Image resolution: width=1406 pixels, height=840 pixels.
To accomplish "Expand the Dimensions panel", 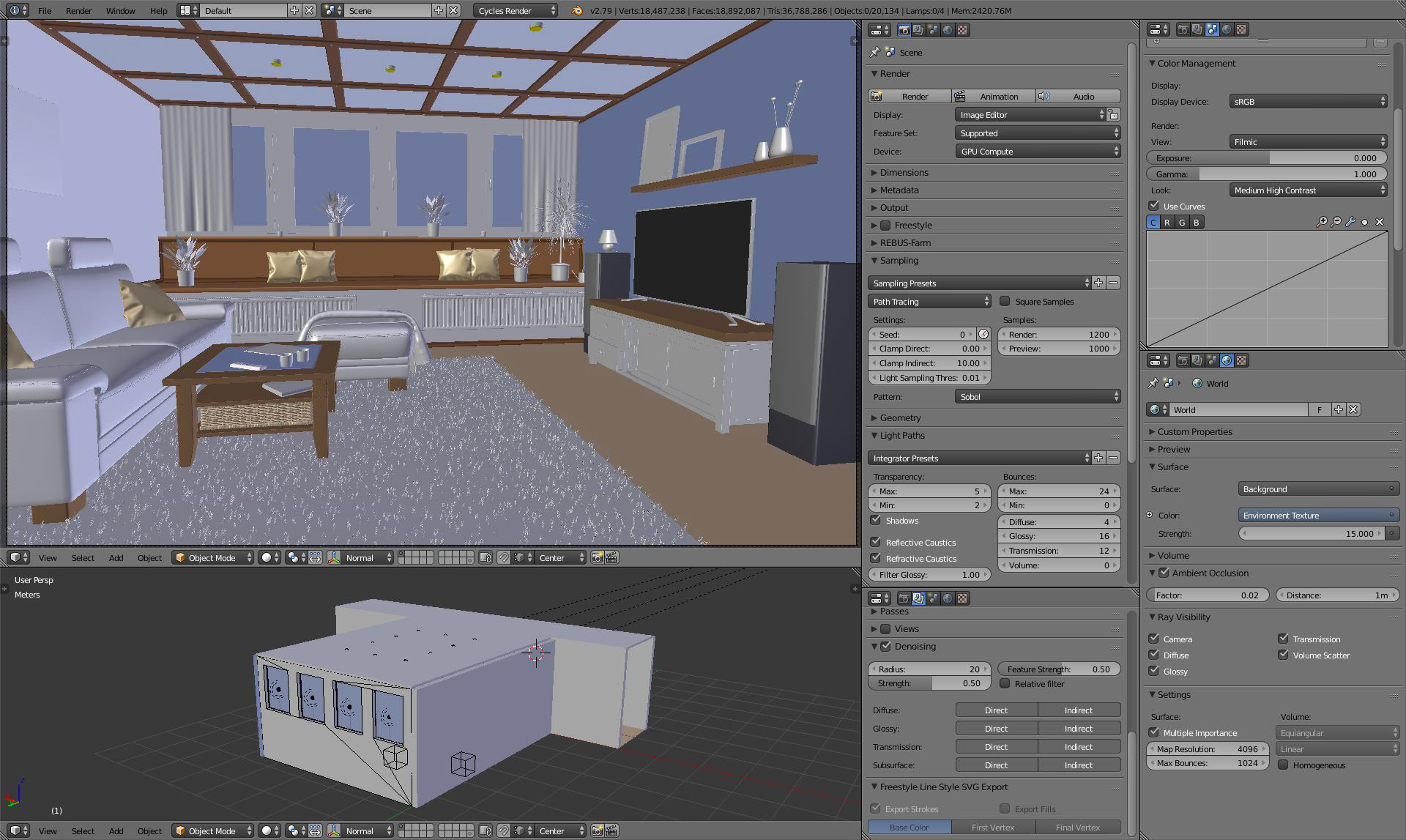I will coord(904,173).
